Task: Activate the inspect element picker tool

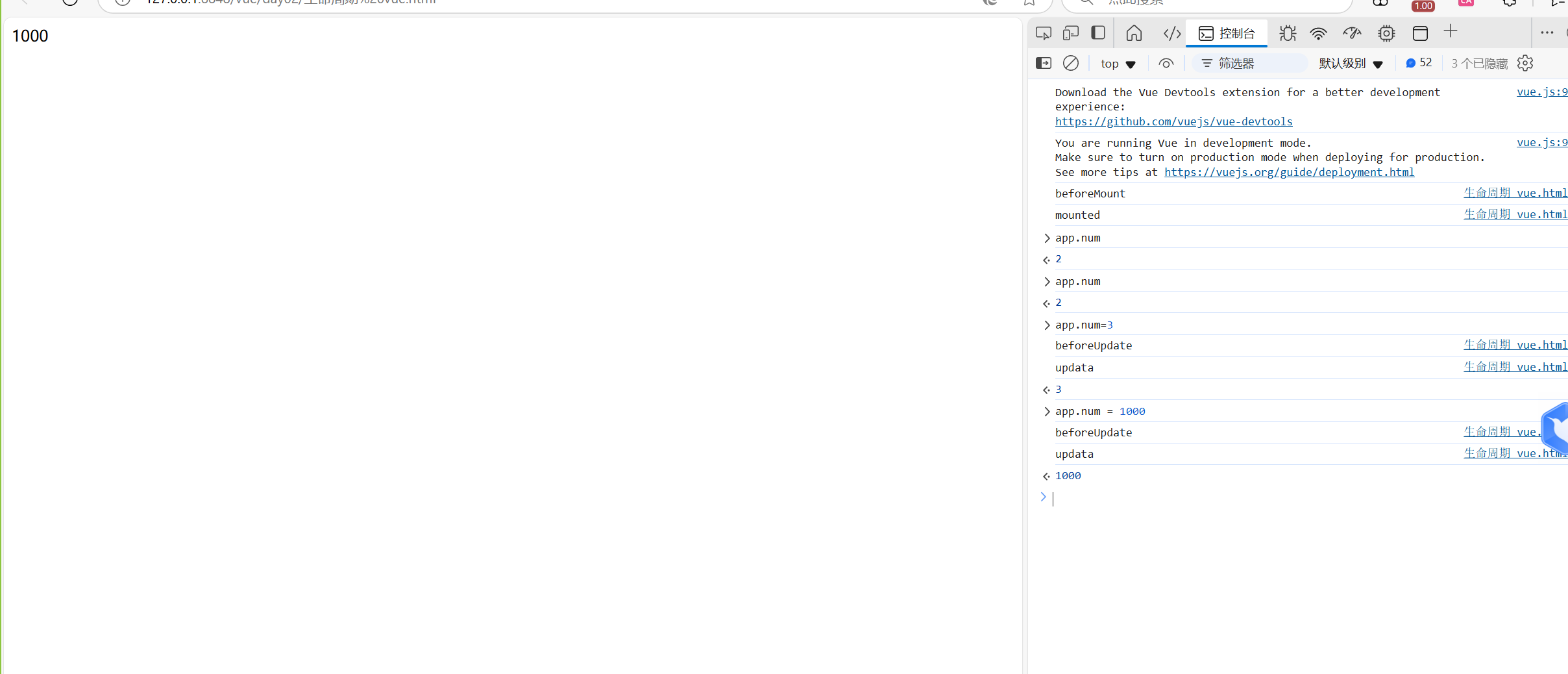Action: pos(1043,33)
